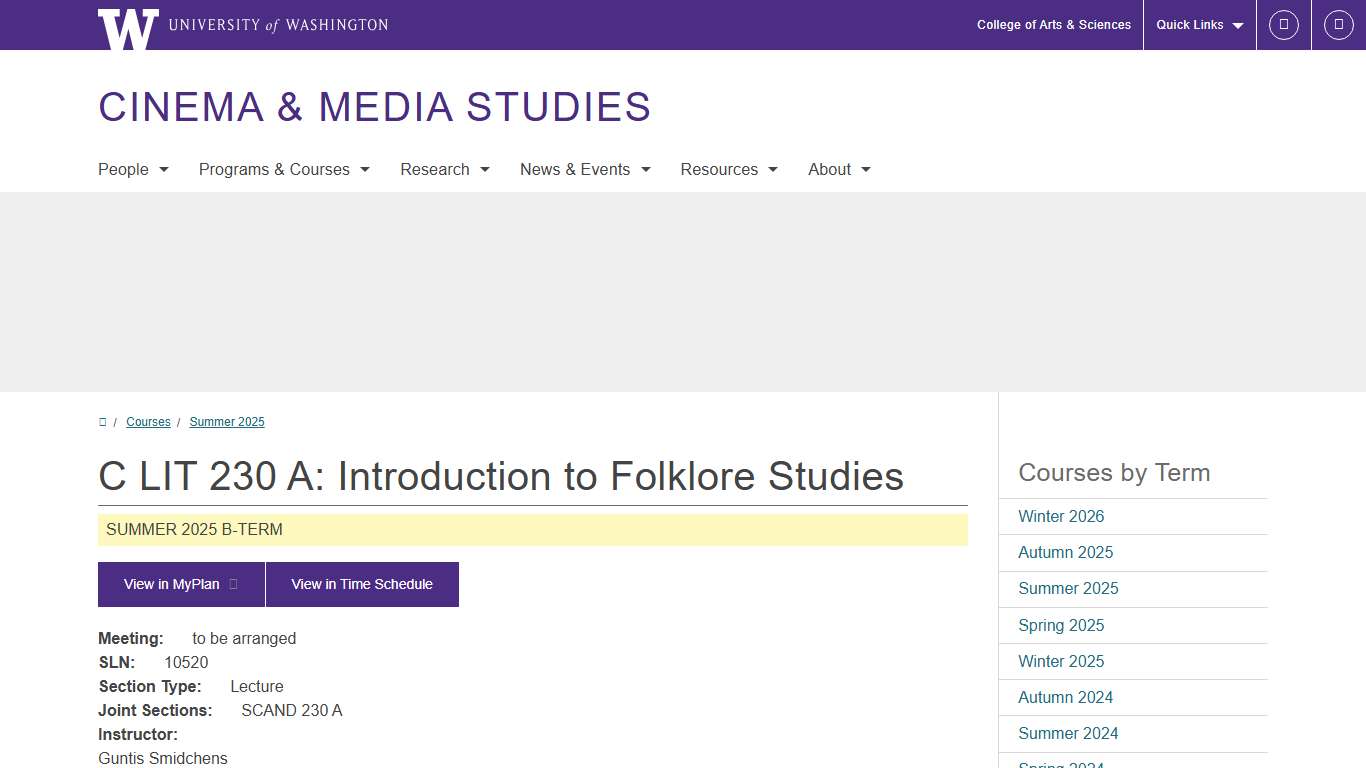This screenshot has height=768, width=1366.
Task: Select Winter 2026 in Courses by Term
Action: pos(1061,516)
